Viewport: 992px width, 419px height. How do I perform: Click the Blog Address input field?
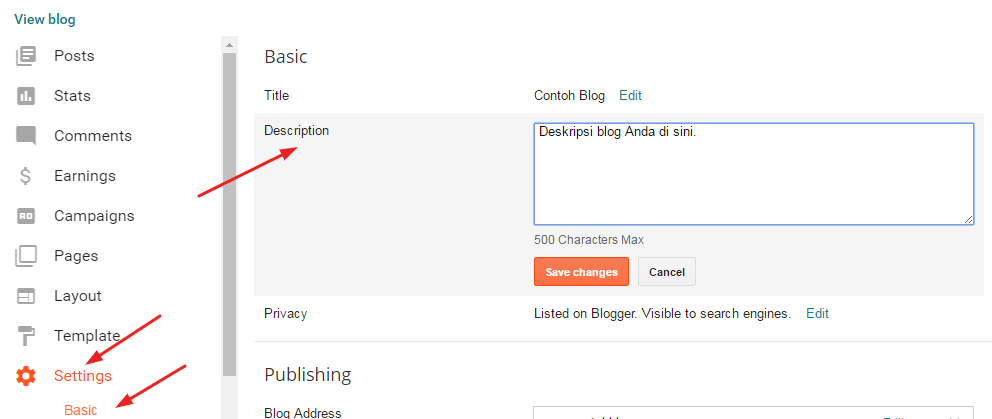pyautogui.click(x=700, y=413)
